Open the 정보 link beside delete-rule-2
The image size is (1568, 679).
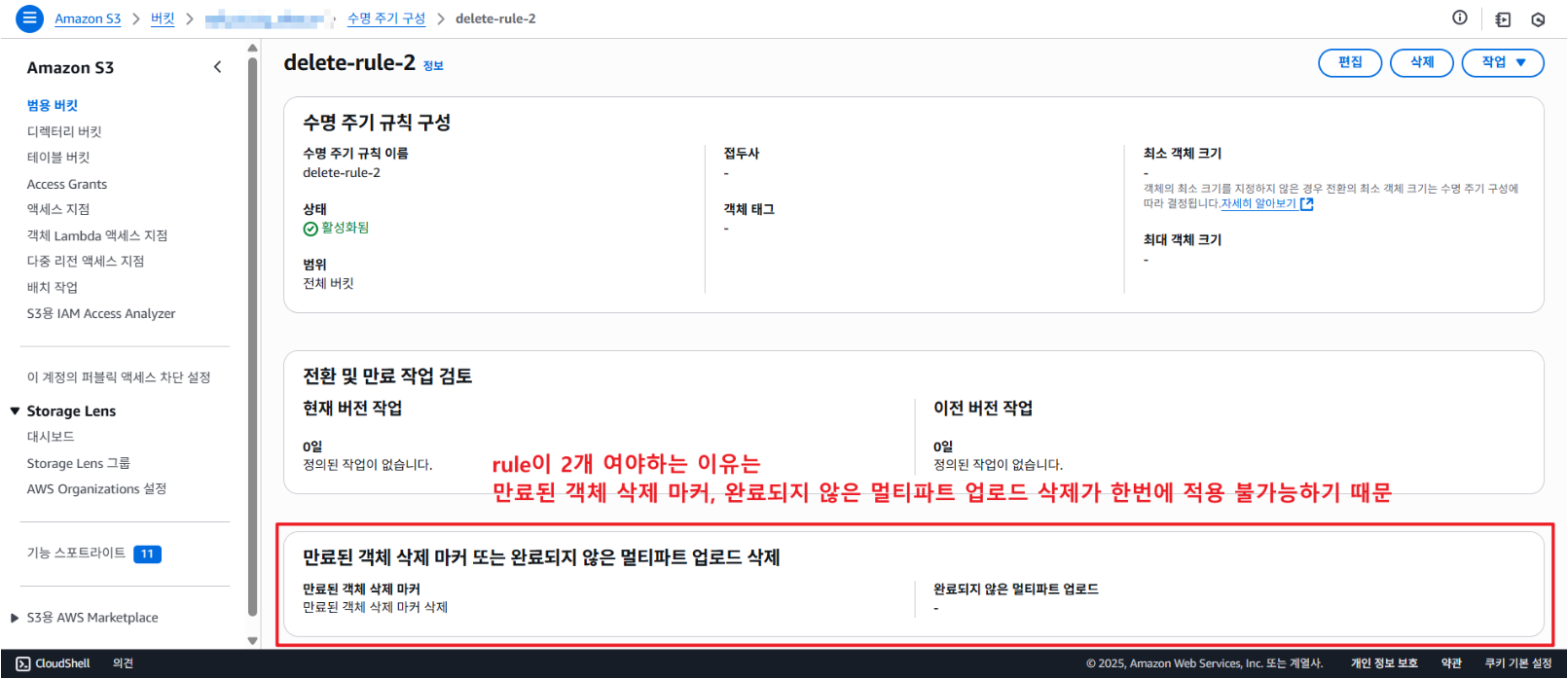pos(433,66)
